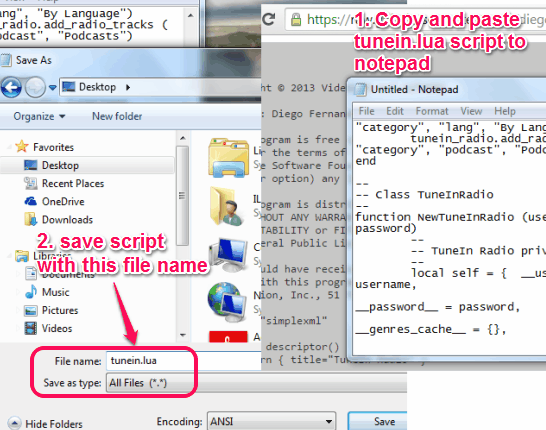Viewport: 546px width, 430px height.
Task: Click the user profile folder icon
Action: pos(228,207)
